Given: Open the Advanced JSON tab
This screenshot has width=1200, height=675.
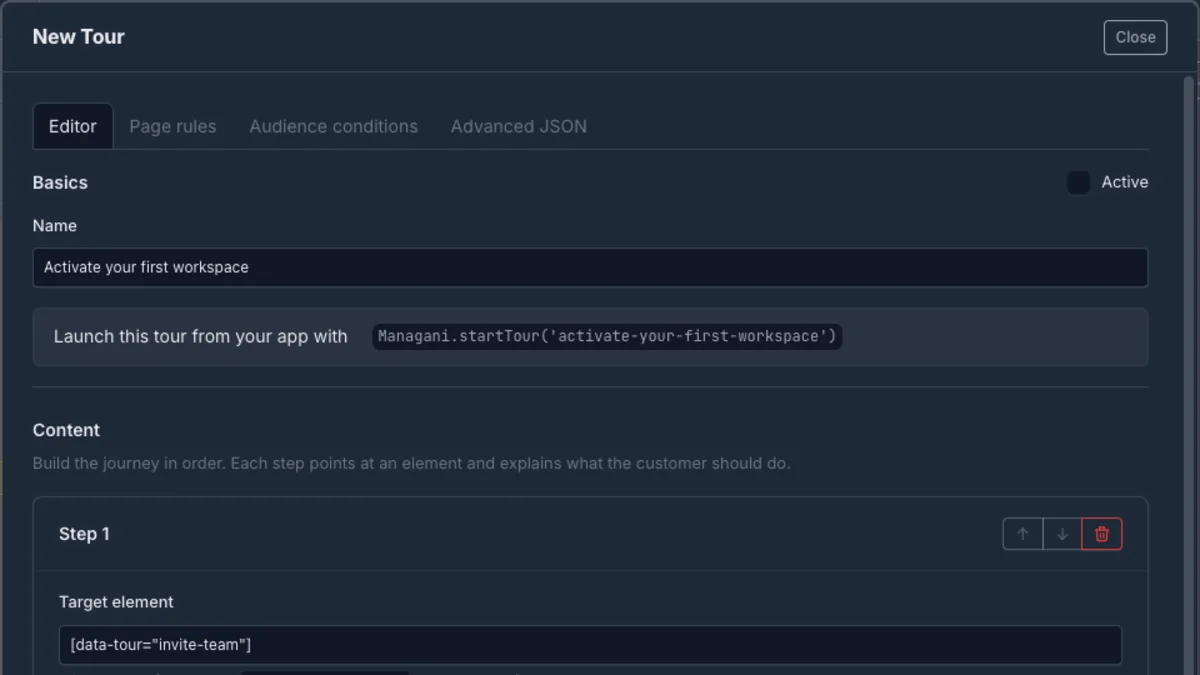Looking at the screenshot, I should coord(519,126).
